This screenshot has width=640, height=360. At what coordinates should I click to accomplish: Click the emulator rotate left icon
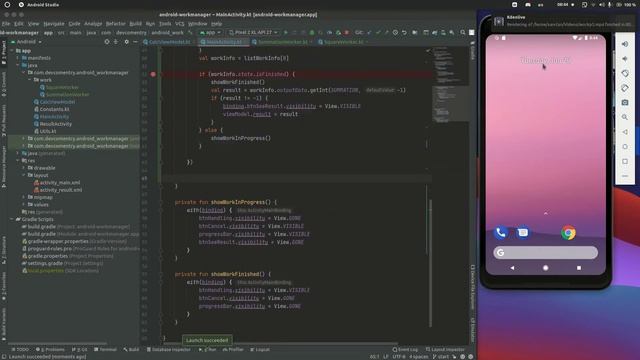pyautogui.click(x=624, y=73)
